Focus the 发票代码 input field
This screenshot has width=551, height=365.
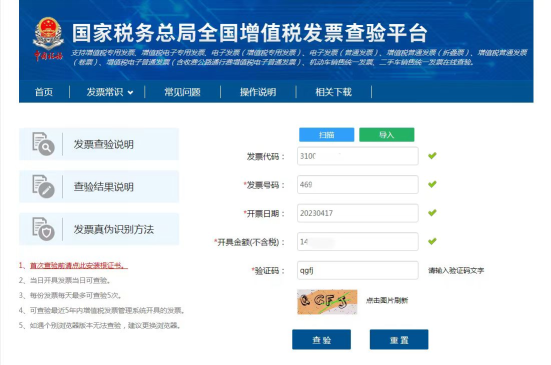358,156
